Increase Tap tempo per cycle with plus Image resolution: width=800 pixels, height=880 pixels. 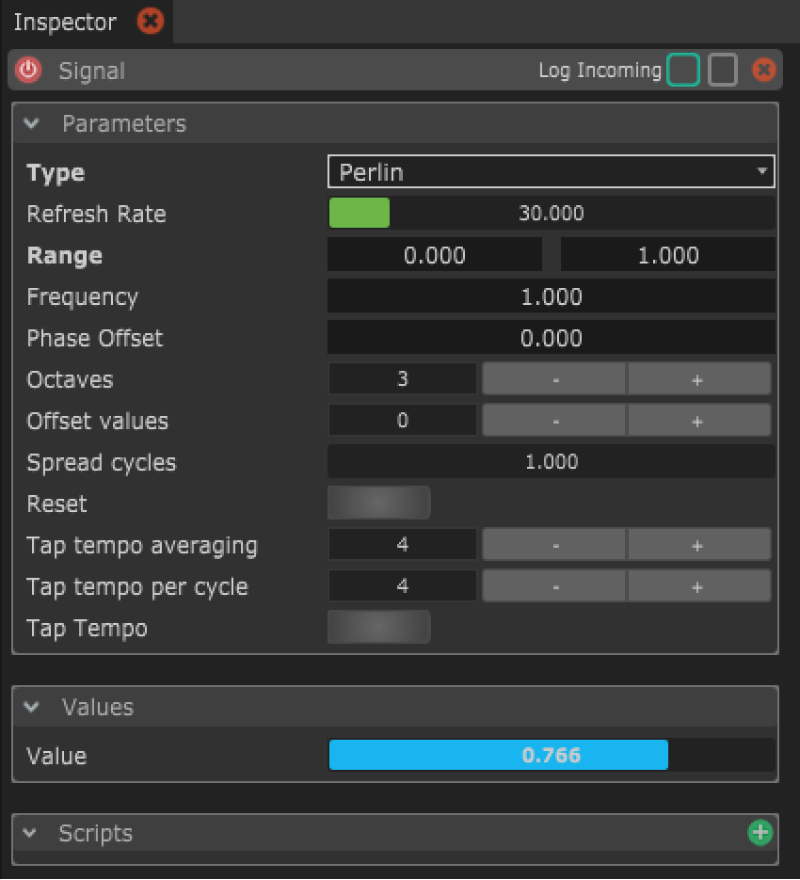(698, 587)
